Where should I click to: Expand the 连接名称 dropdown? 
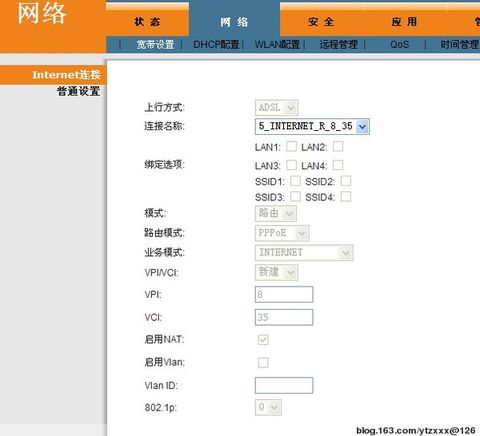coord(312,126)
